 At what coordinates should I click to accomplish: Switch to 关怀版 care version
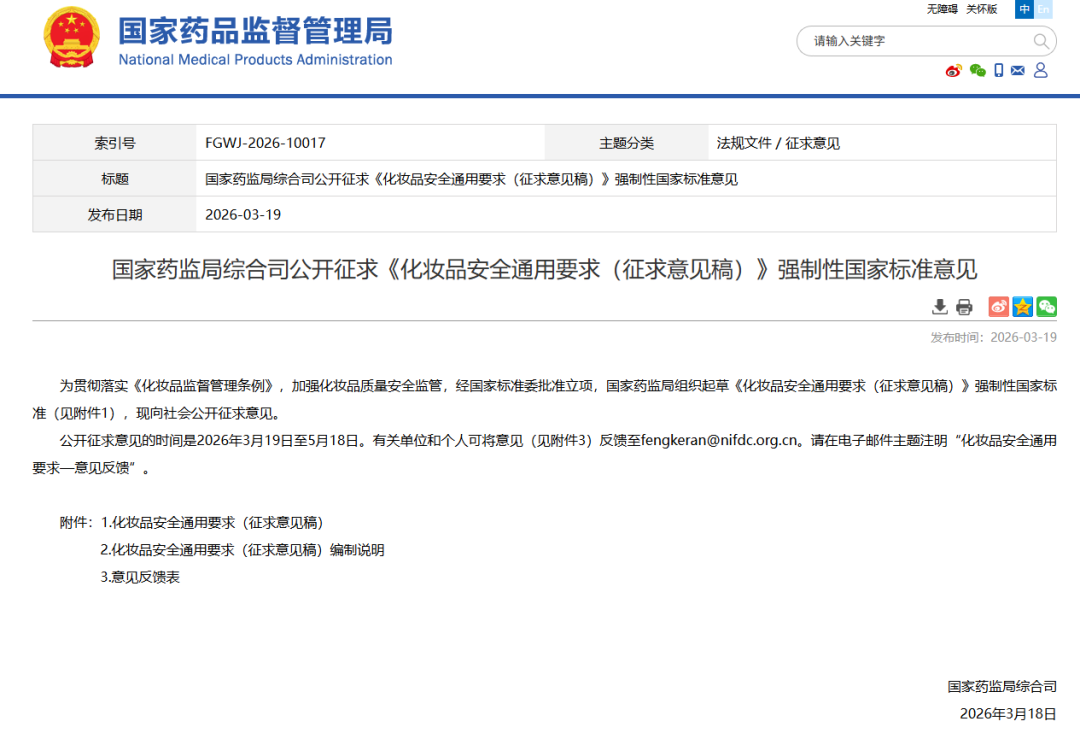point(982,9)
